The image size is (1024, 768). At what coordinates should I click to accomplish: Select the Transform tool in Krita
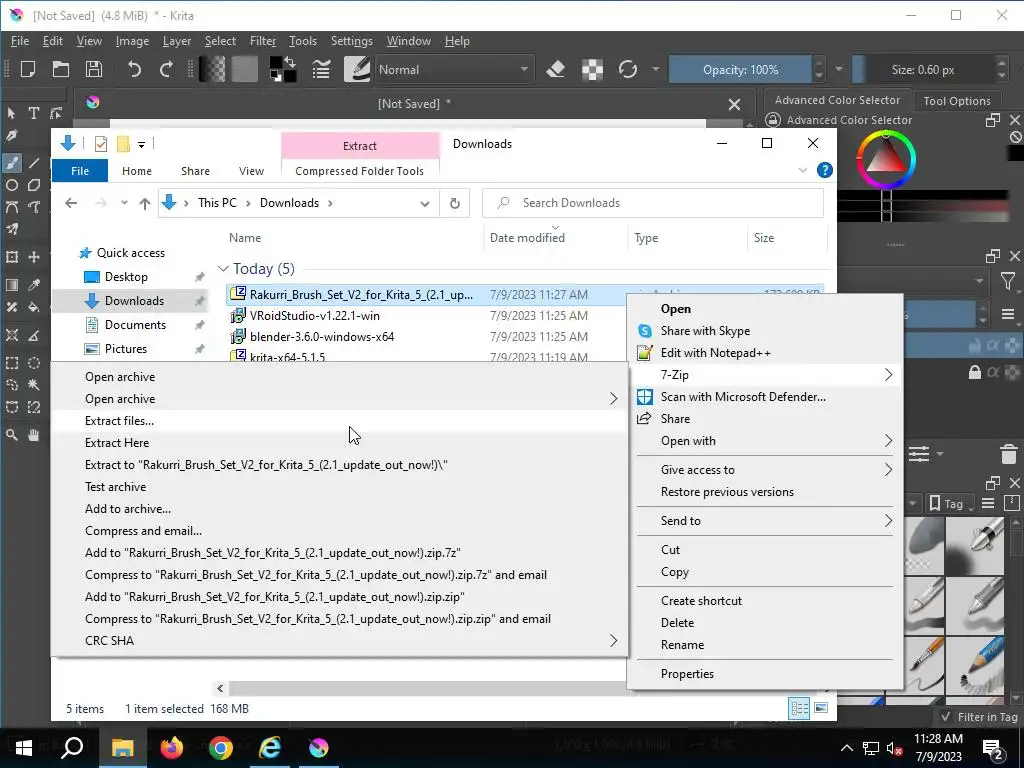pos(12,257)
